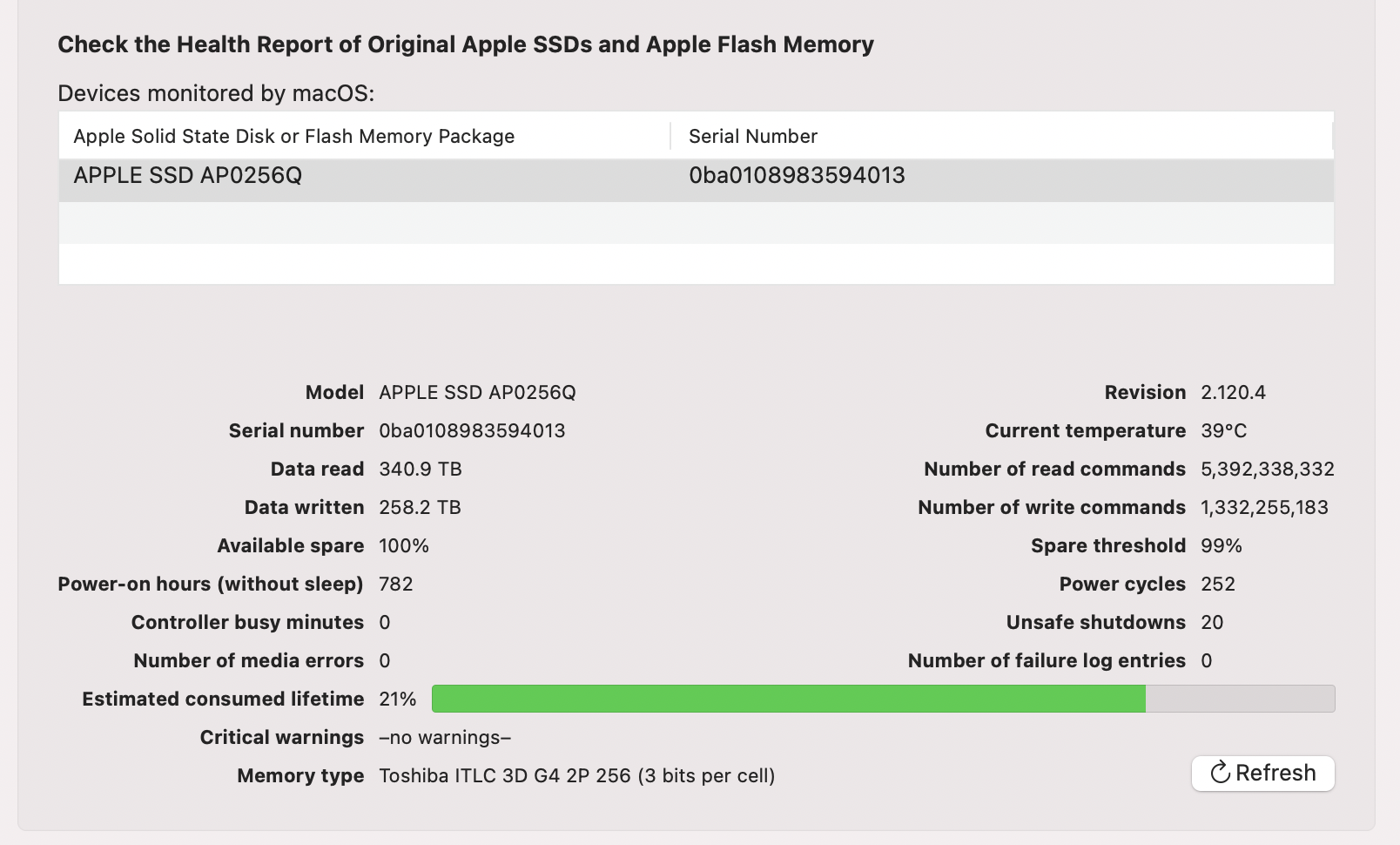
Task: Click the empty second row of device table
Action: (x=695, y=222)
